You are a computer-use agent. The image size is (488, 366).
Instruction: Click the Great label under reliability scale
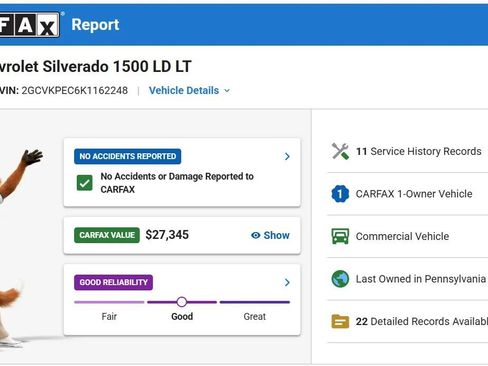click(x=255, y=316)
